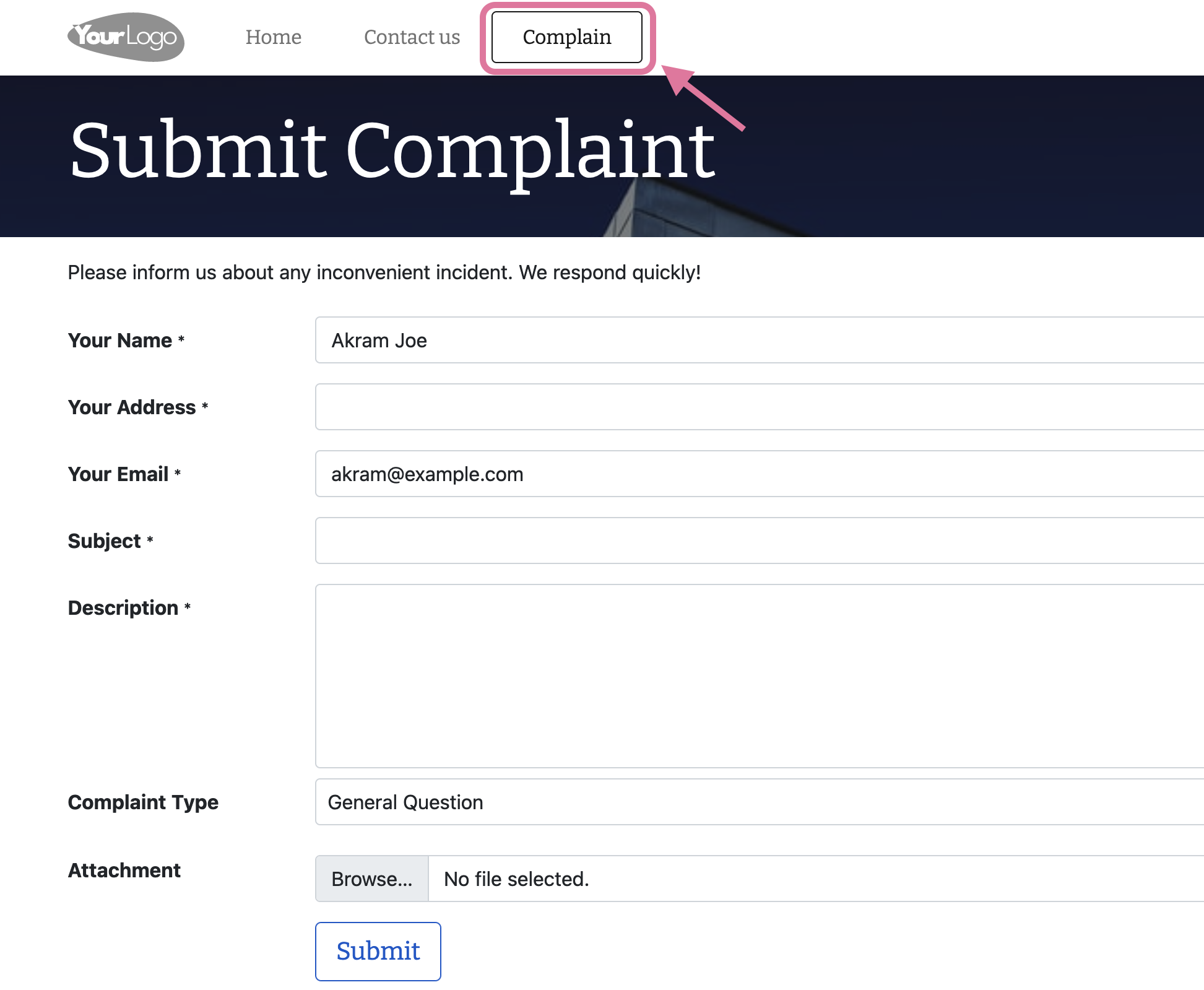Screen dimensions: 1204x990
Task: Open the Complaint Type dropdown
Action: coord(760,802)
